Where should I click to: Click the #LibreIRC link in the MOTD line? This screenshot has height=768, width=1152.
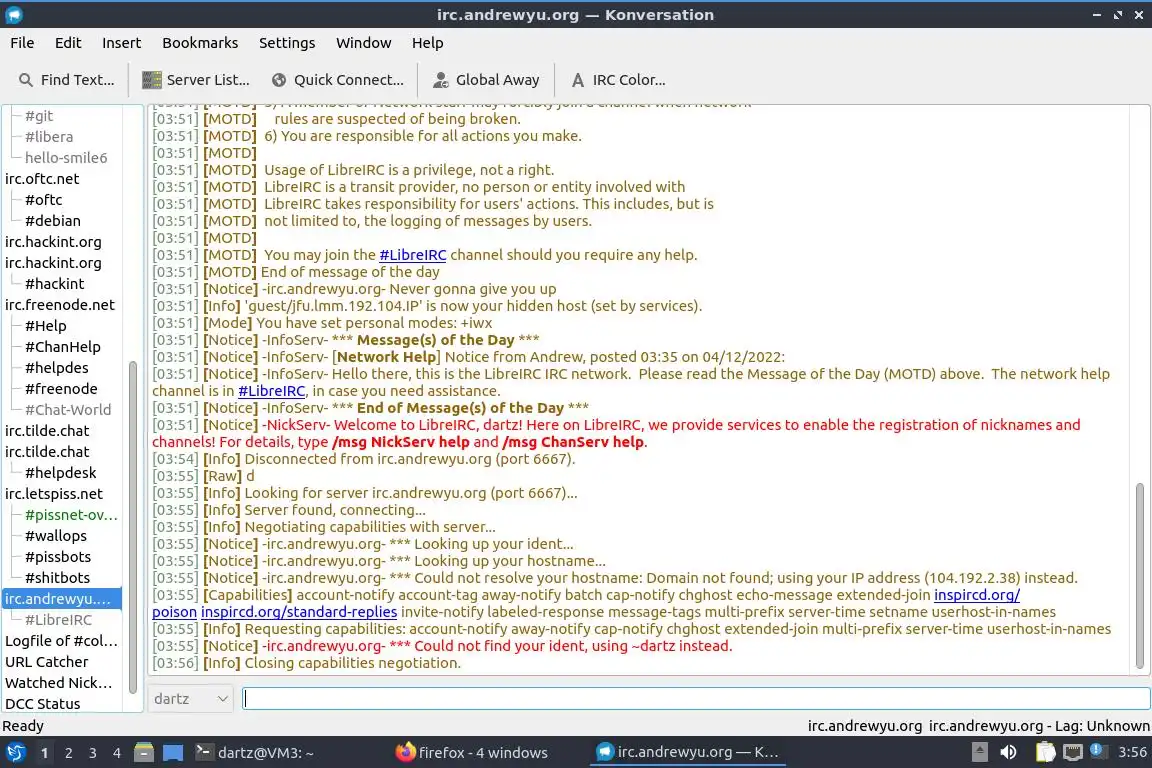pos(412,255)
